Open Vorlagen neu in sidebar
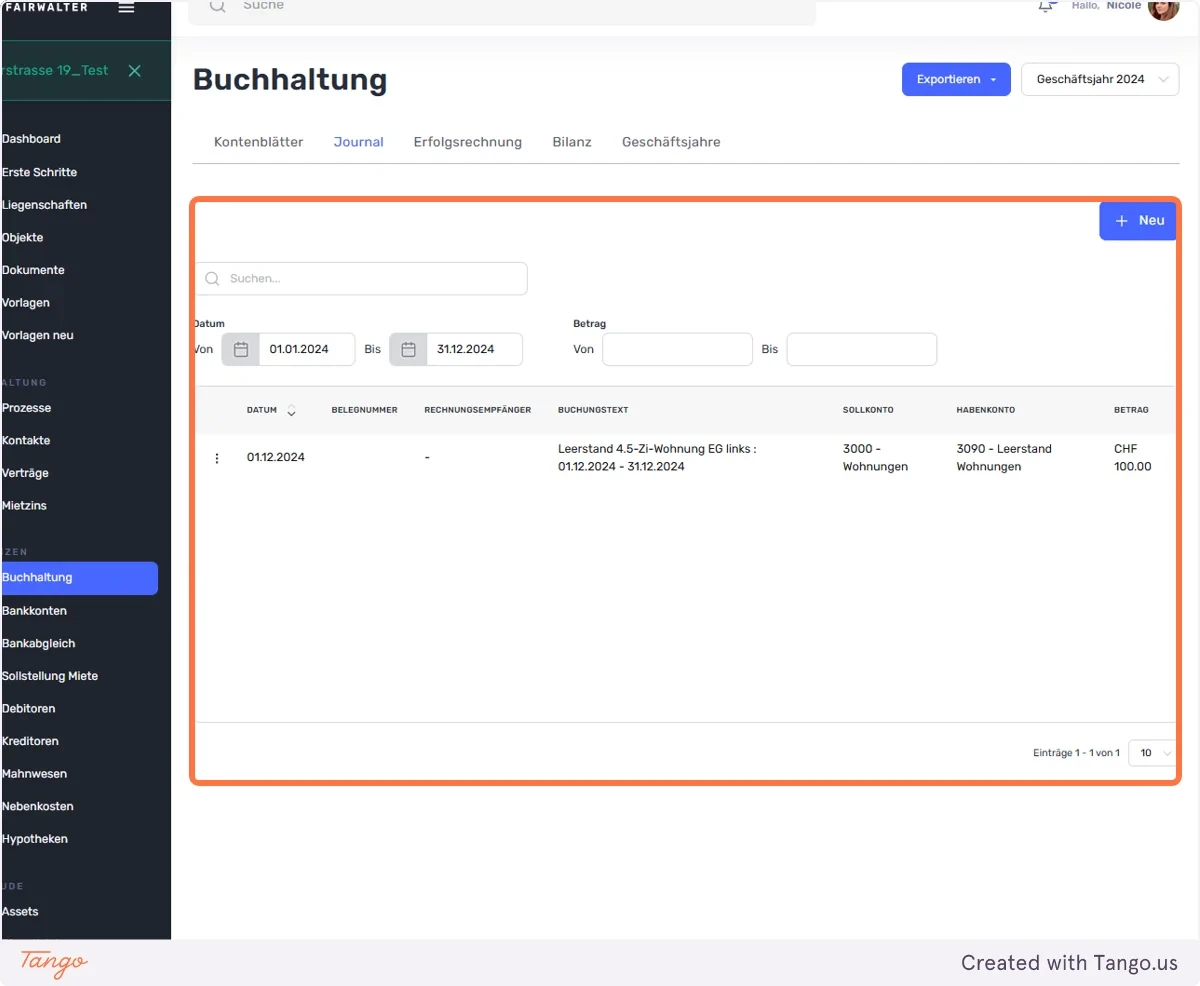Image resolution: width=1200 pixels, height=986 pixels. click(x=37, y=335)
